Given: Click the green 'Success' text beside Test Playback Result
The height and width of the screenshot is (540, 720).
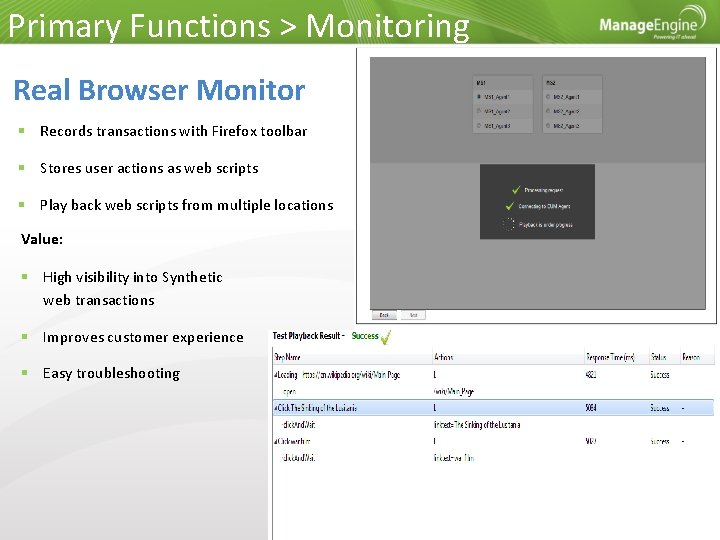Looking at the screenshot, I should pos(365,336).
